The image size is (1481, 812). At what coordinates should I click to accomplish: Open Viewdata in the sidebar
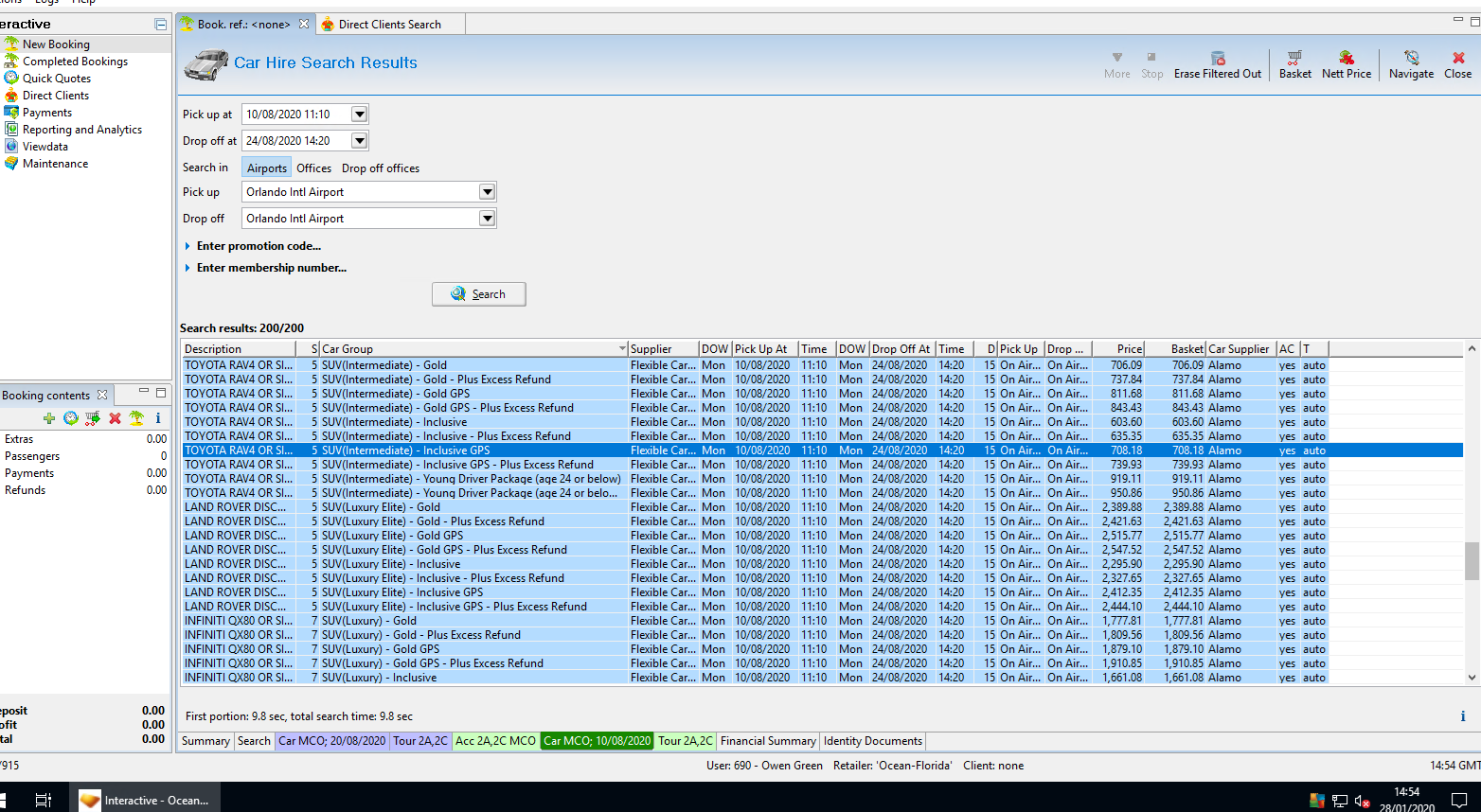(x=45, y=147)
